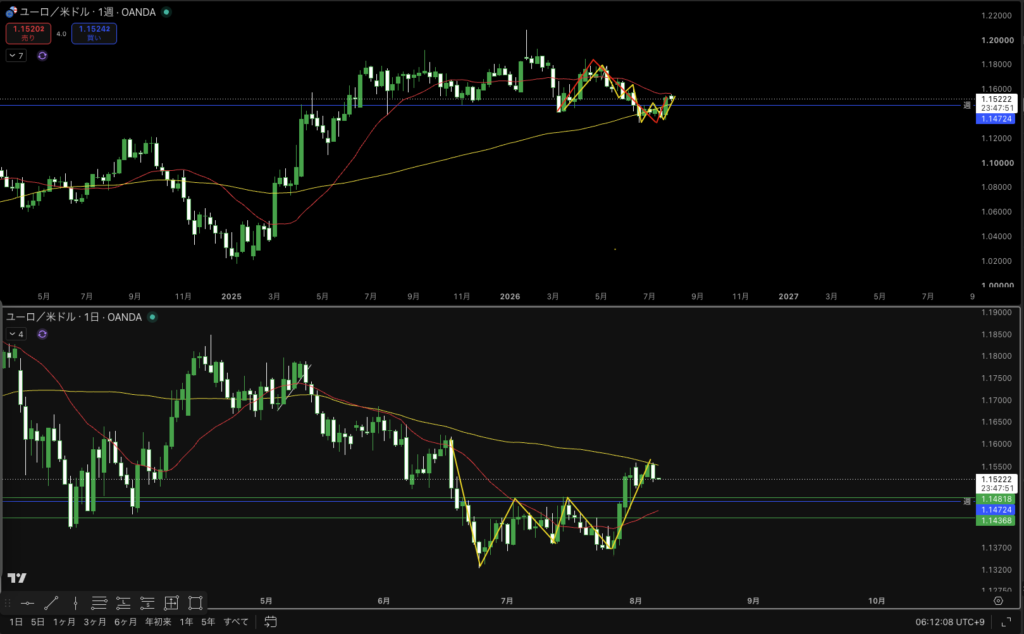Open chart settings gear at bottom right

(999, 601)
